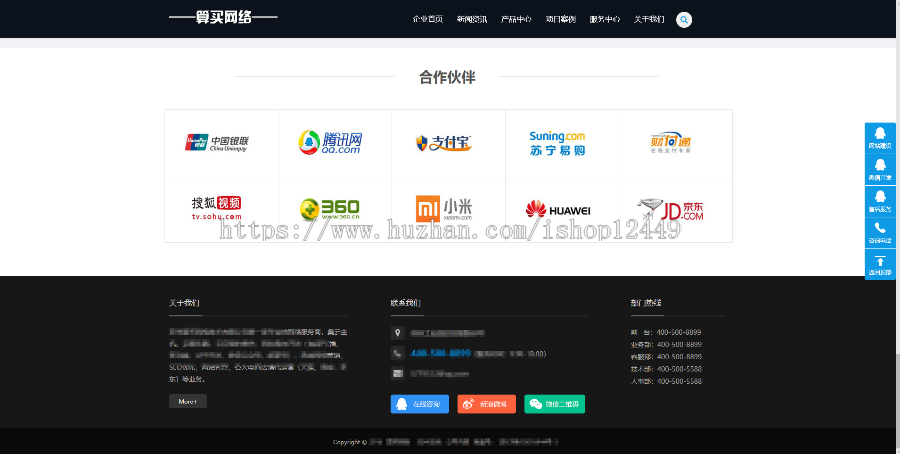Open the Sohu video (tv.sohu.com) logo

216,208
